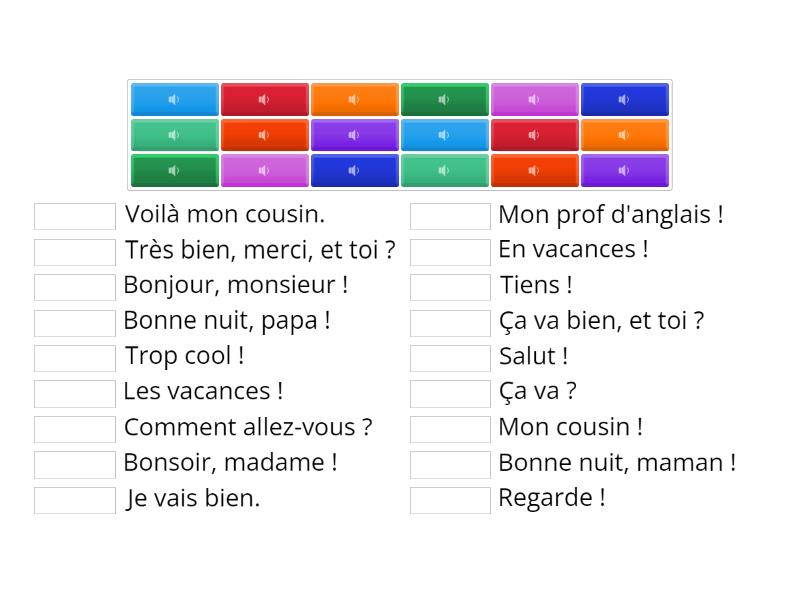This screenshot has width=800, height=600.
Task: Play the orange-red audio tile in bottom row
Action: (534, 171)
